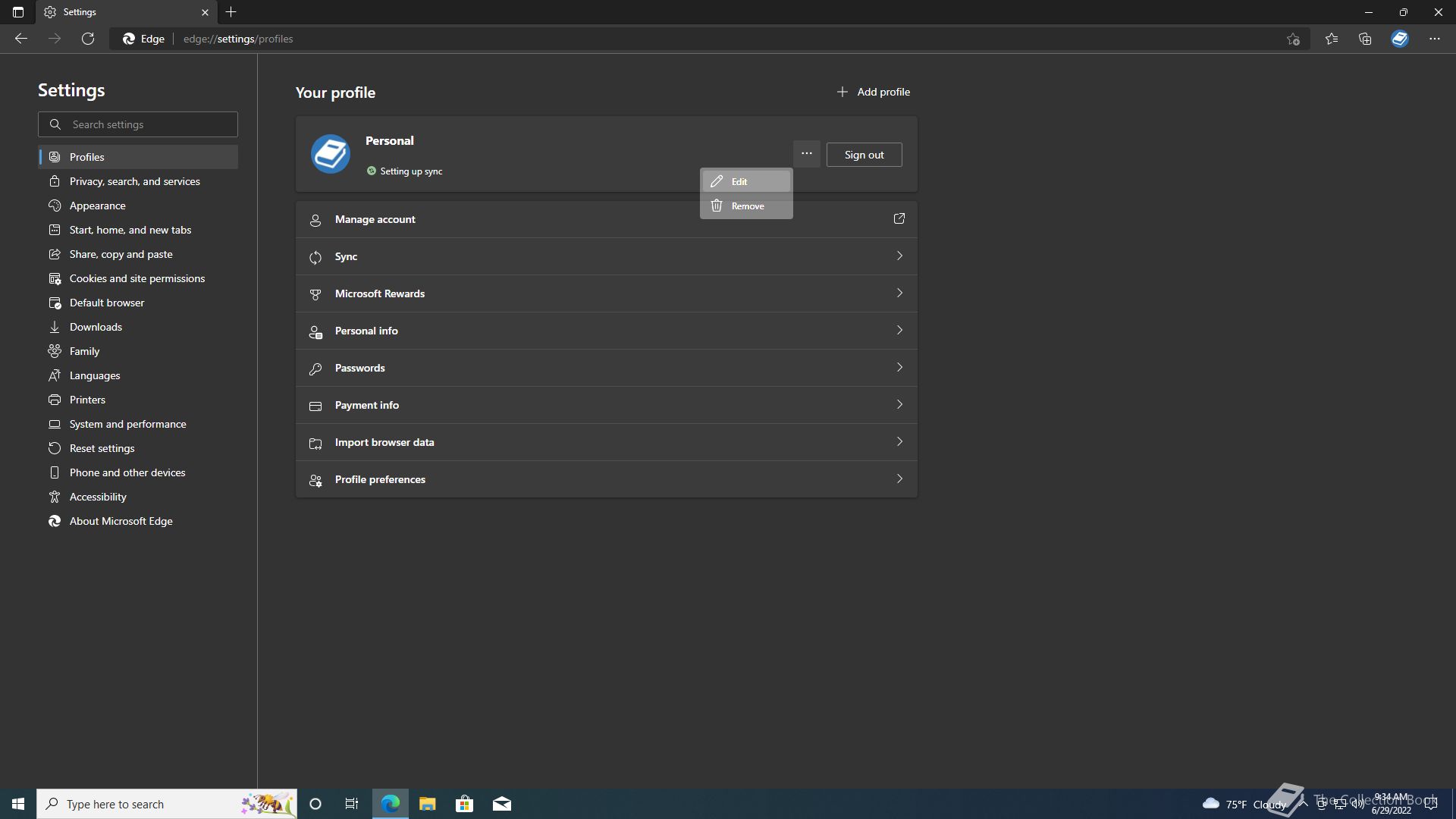The height and width of the screenshot is (819, 1456).
Task: Open Profiles in the settings sidebar
Action: [138, 157]
